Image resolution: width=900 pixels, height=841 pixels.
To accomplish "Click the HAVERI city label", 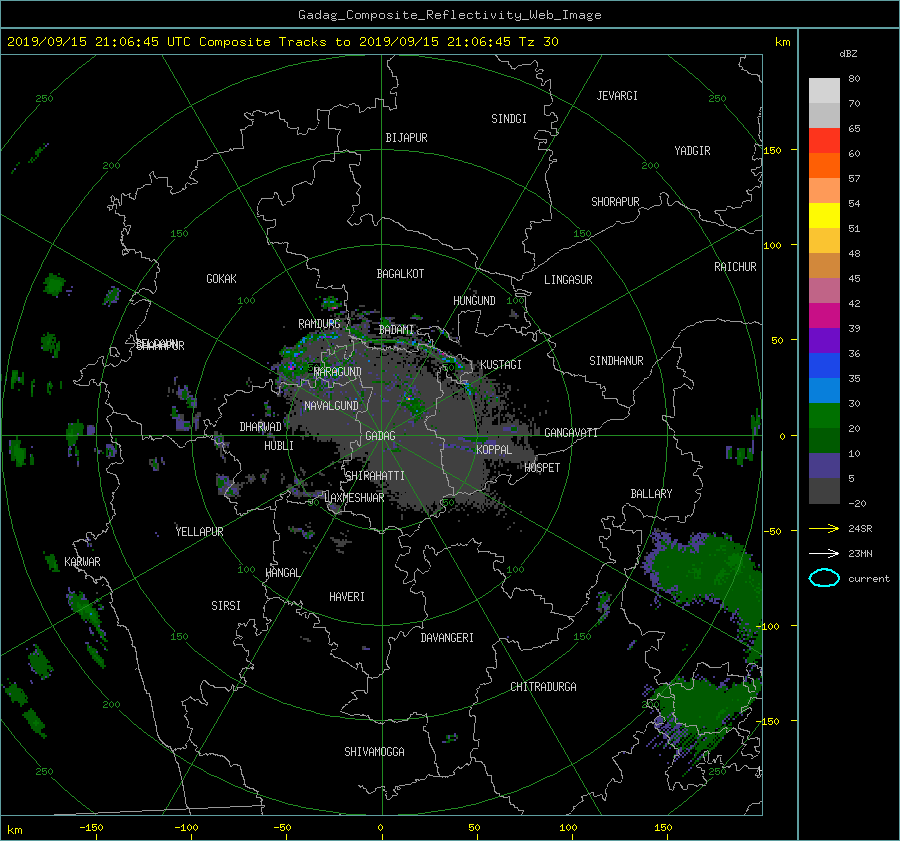I will [x=347, y=597].
